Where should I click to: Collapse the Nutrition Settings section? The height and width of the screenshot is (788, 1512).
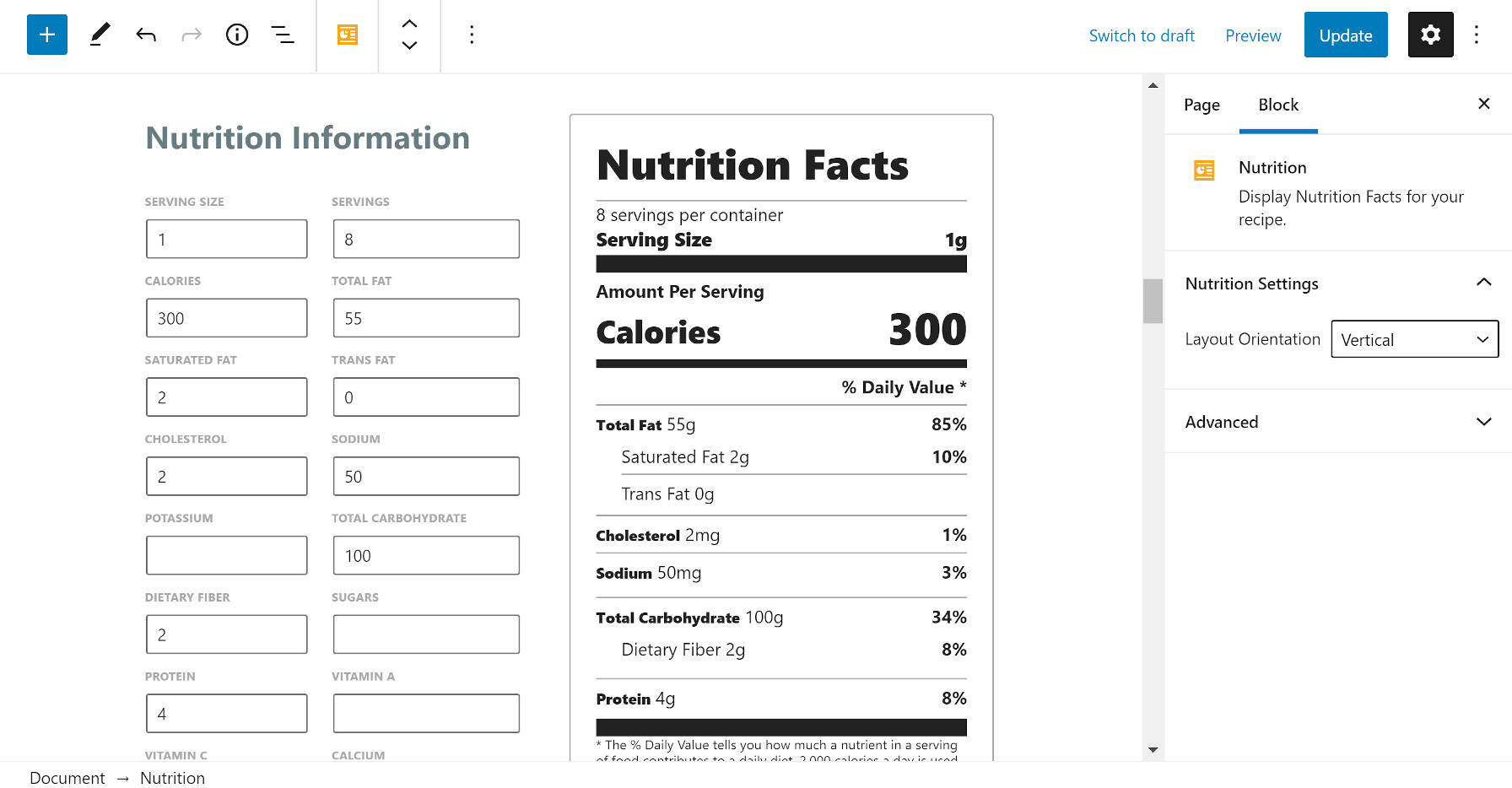(x=1484, y=283)
